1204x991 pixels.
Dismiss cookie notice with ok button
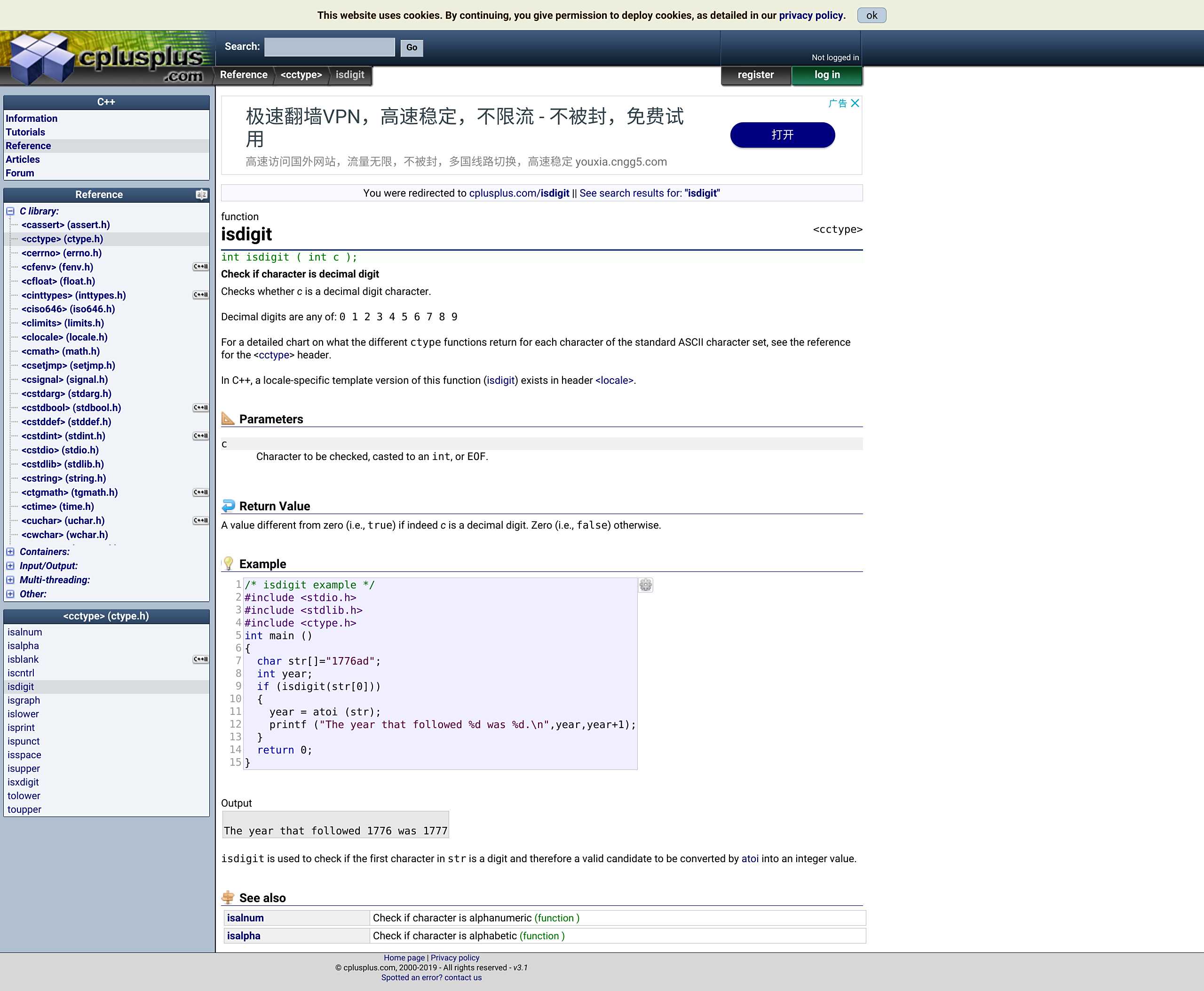point(871,16)
